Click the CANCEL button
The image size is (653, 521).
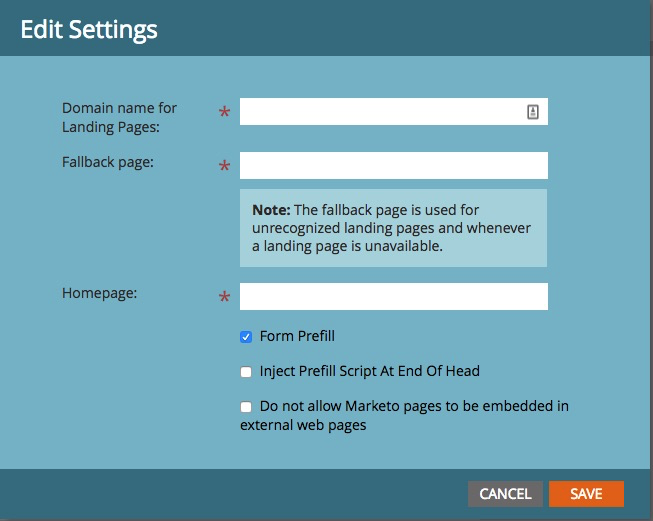point(505,494)
